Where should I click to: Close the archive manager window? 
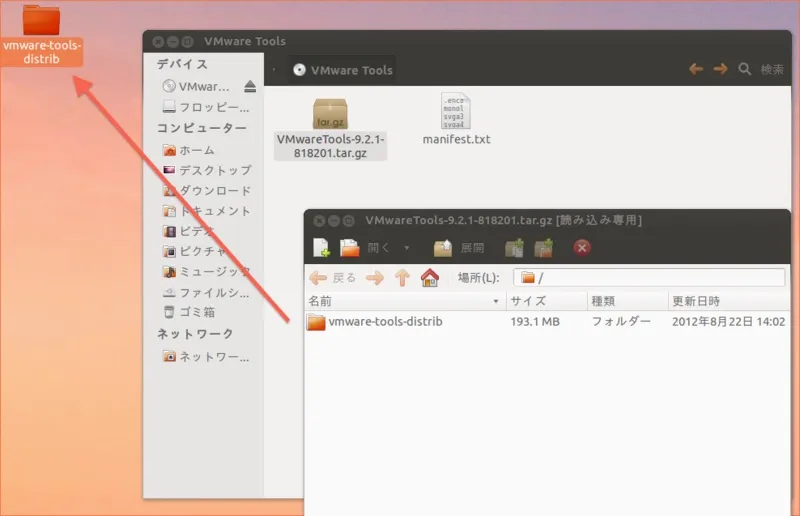[x=319, y=220]
